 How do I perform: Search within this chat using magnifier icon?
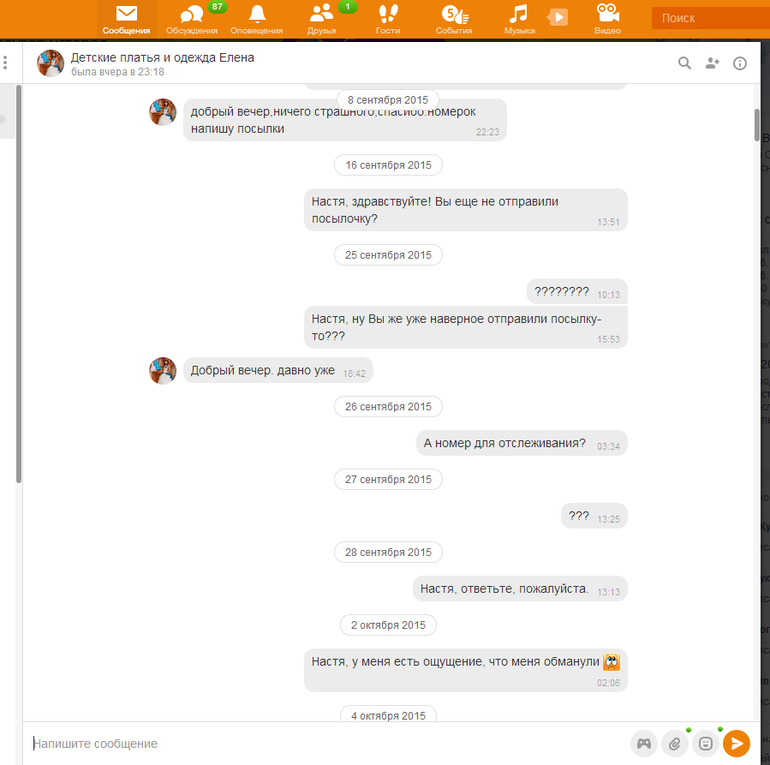coord(684,63)
